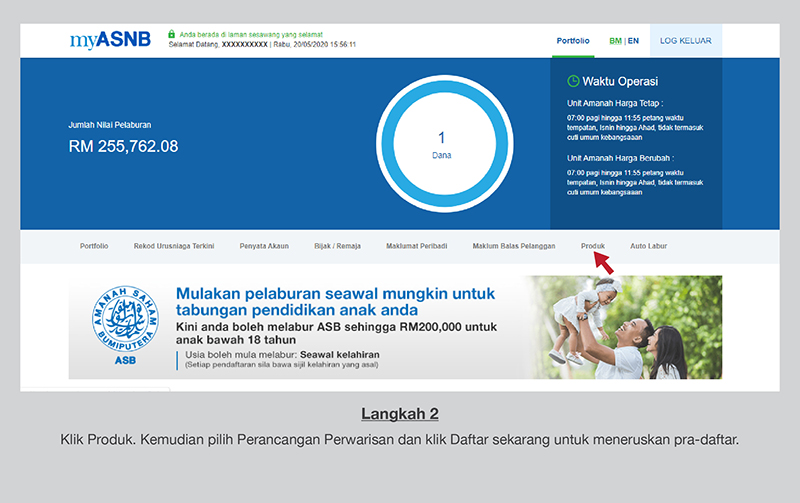Open Maklumat Peribadi section
This screenshot has width=800, height=503.
coord(416,246)
